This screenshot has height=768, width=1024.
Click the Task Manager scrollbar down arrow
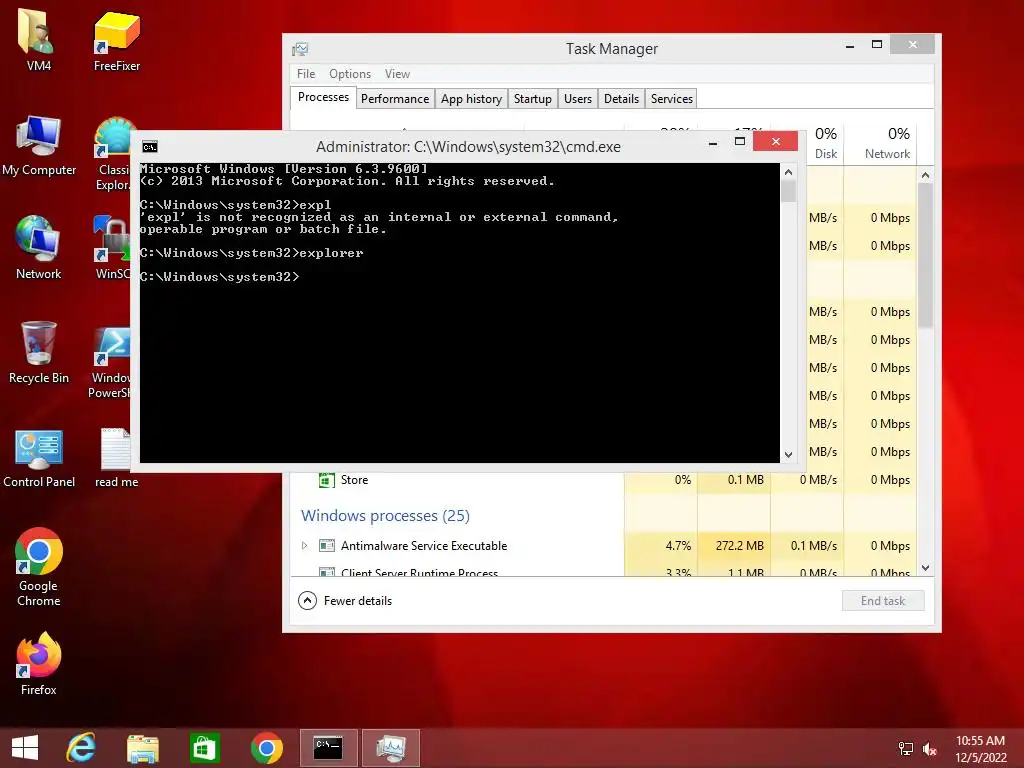click(x=925, y=568)
